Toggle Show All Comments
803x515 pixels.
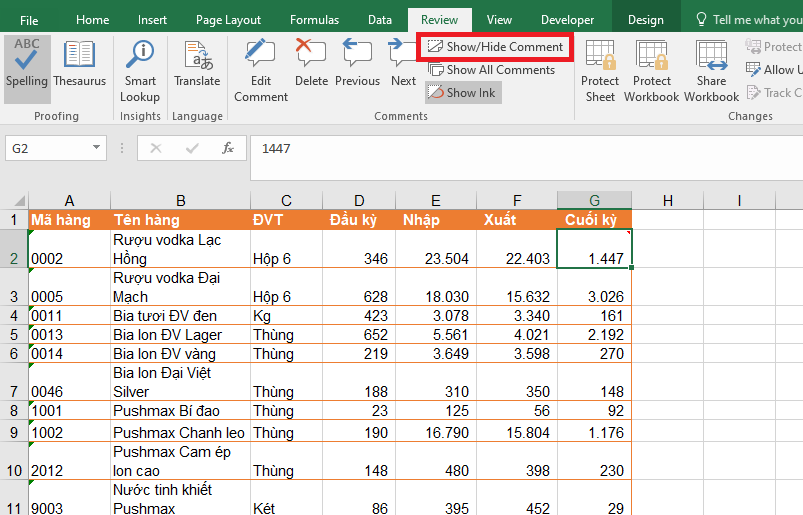click(491, 70)
